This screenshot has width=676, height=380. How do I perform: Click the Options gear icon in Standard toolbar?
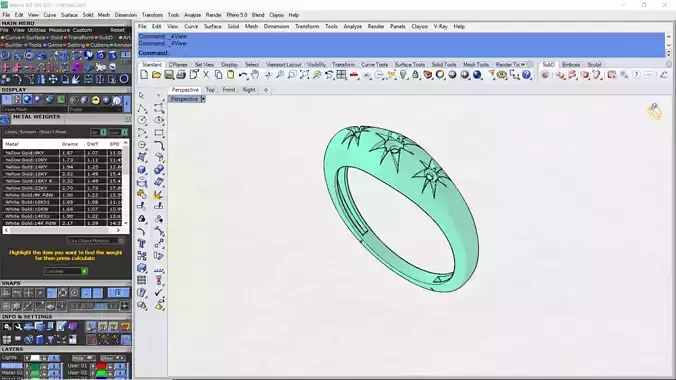(x=502, y=75)
